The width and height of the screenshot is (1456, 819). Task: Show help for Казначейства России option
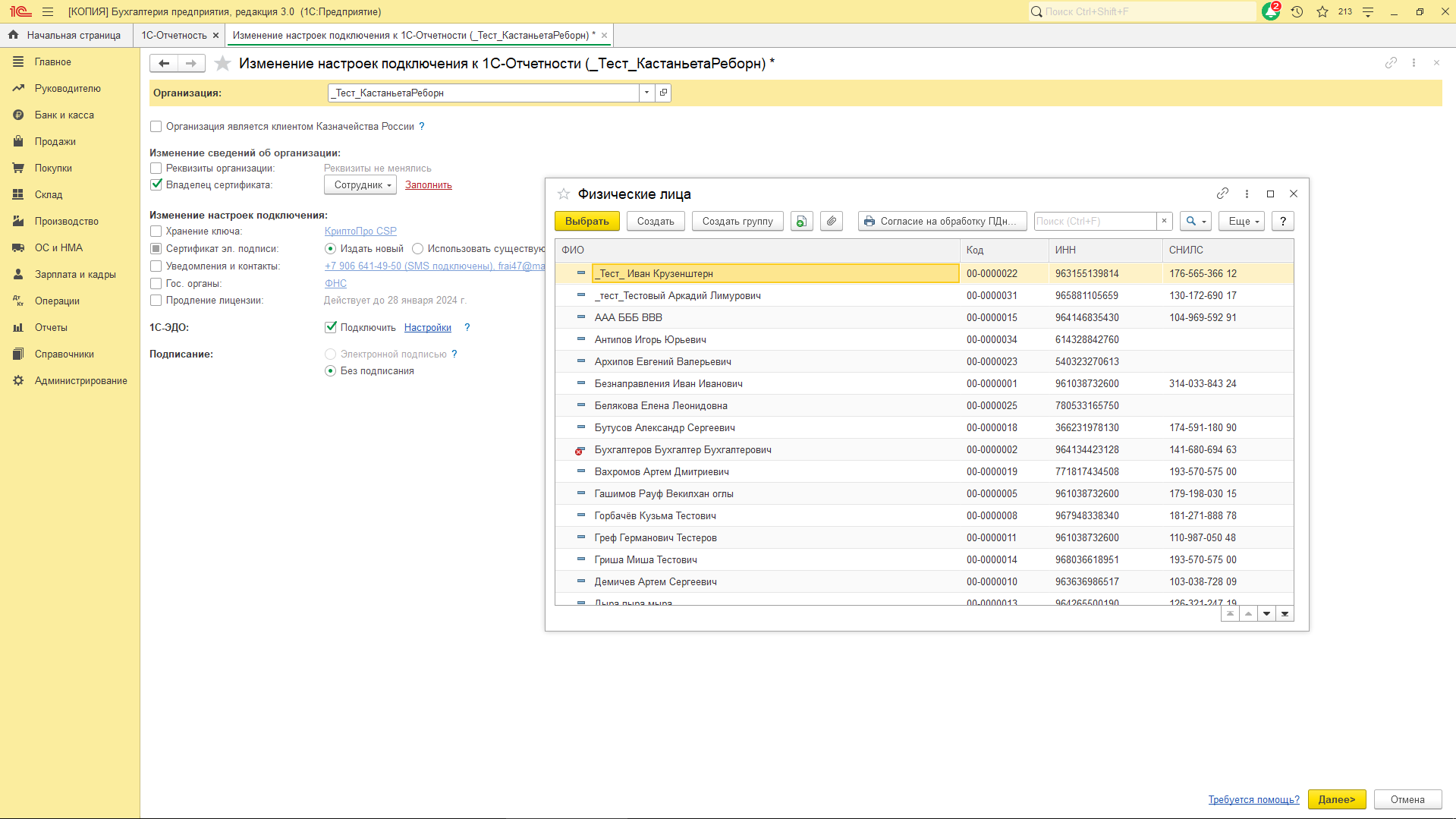[422, 127]
